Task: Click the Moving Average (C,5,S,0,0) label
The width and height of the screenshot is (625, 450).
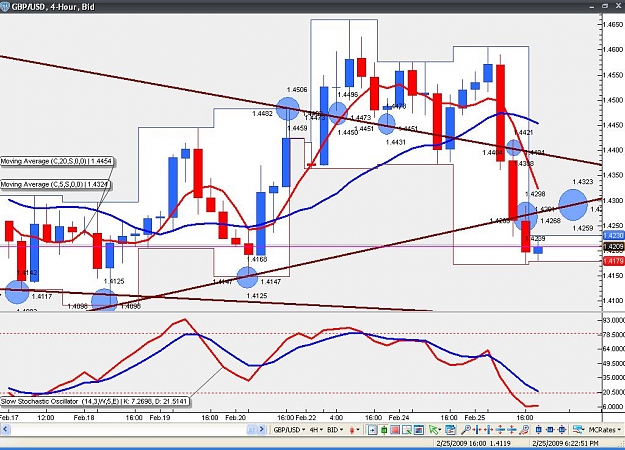Action: 55,185
